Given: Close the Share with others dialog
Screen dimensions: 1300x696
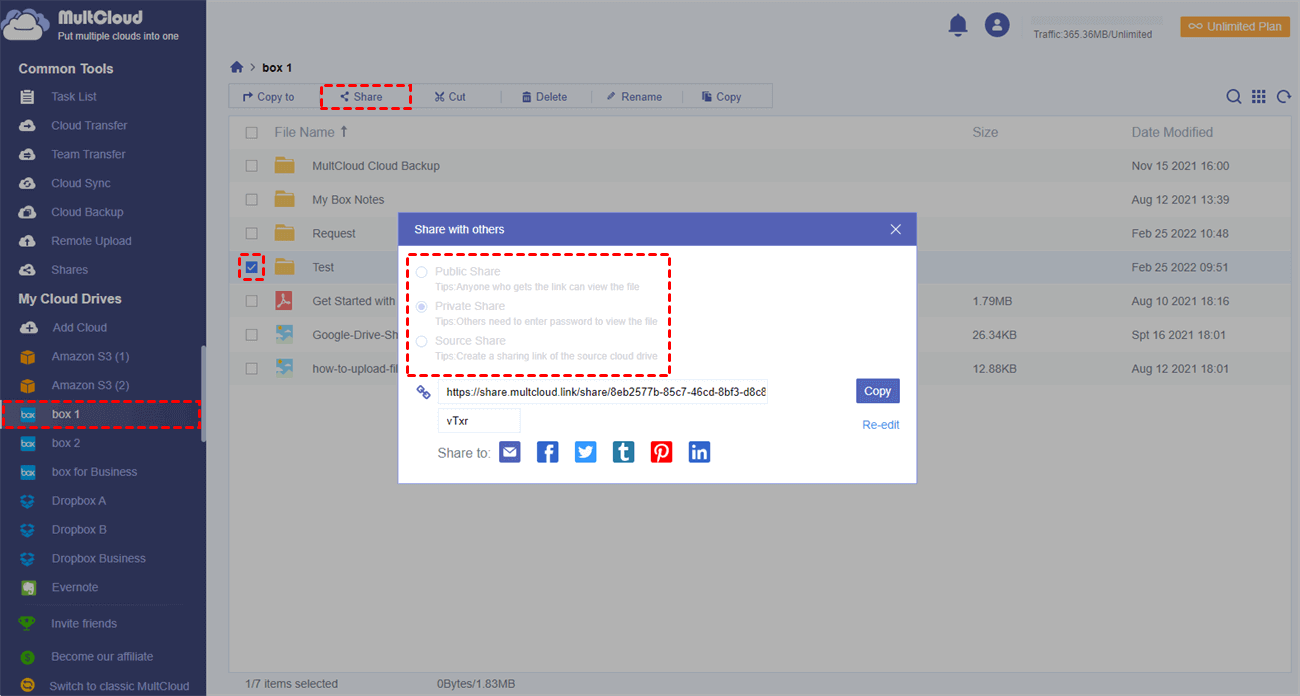Looking at the screenshot, I should [x=896, y=229].
